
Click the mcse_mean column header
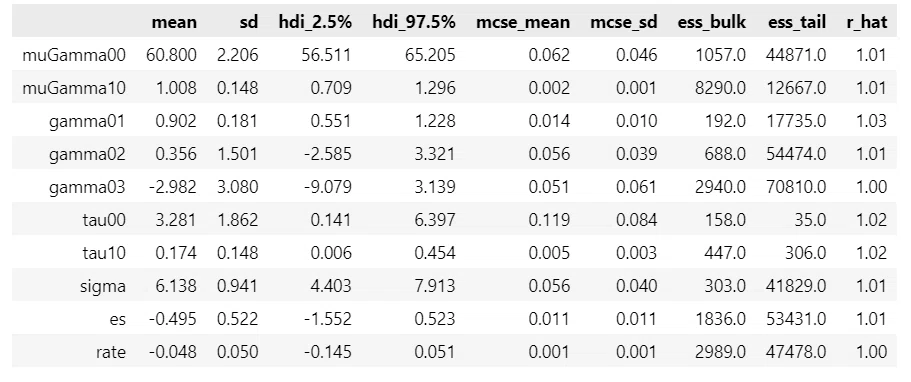pyautogui.click(x=523, y=22)
